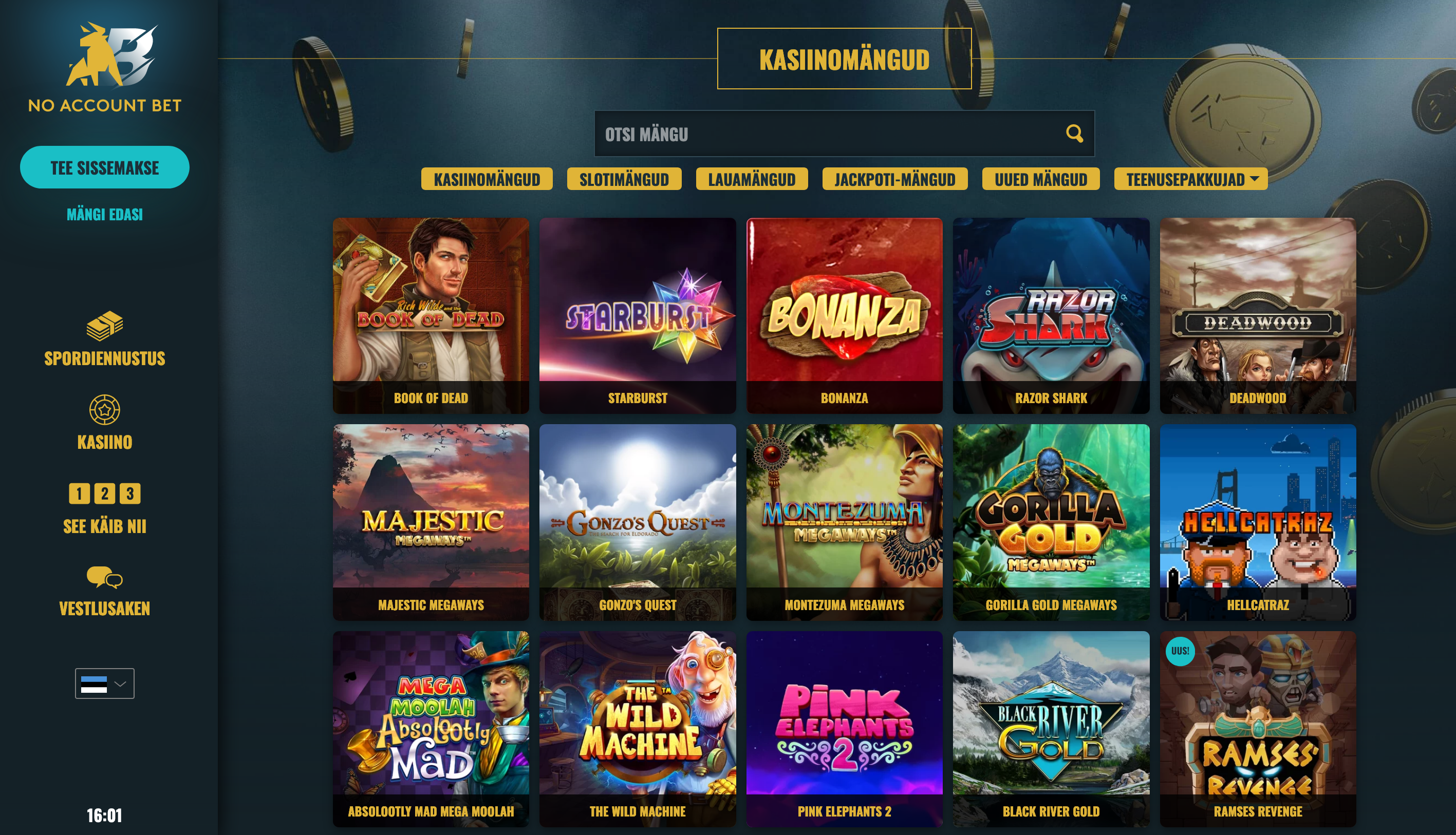Open the Pink Elephants 2 game tile
The width and height of the screenshot is (1456, 835).
(x=845, y=729)
